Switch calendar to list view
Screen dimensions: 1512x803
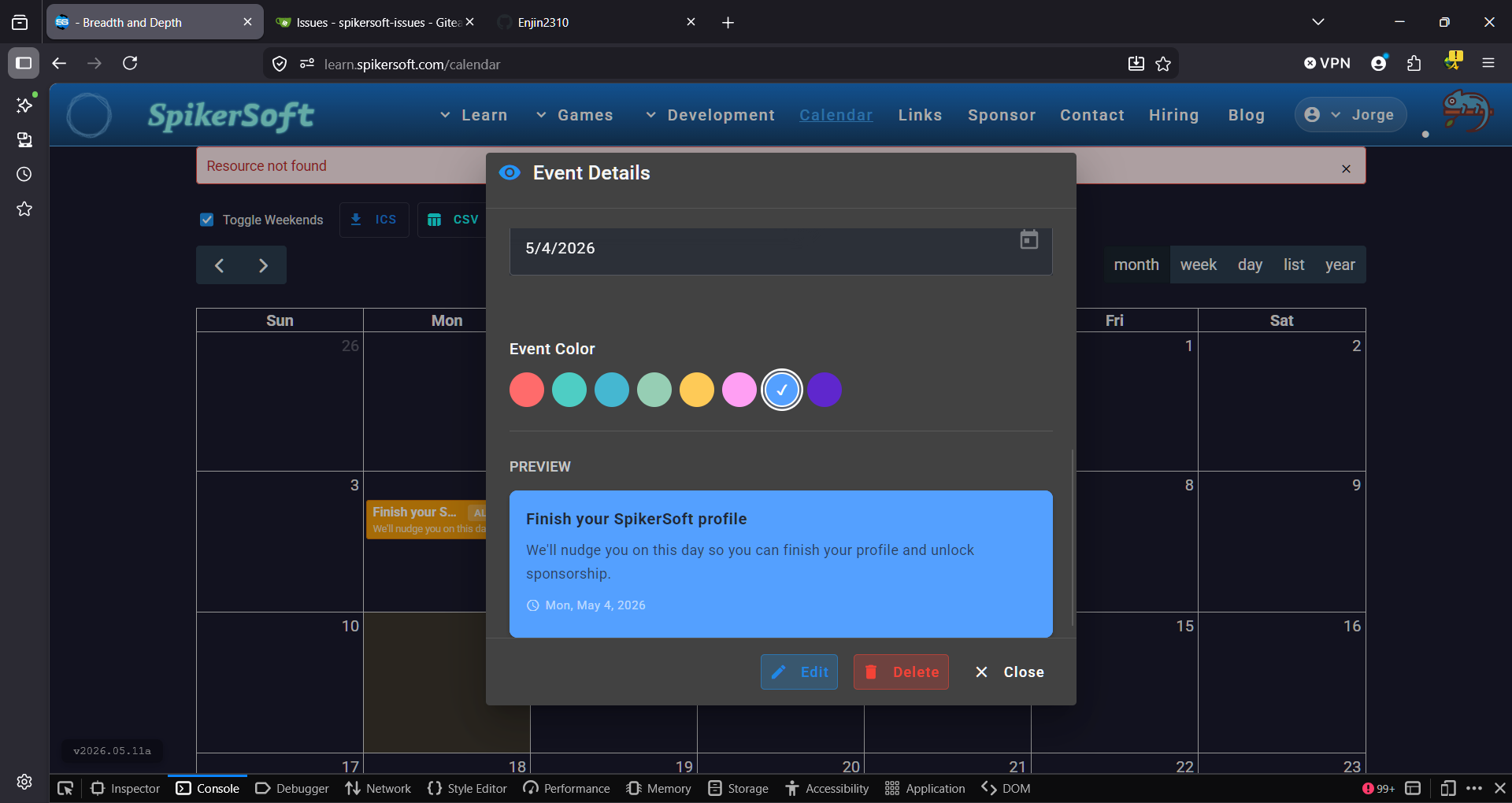(1294, 265)
